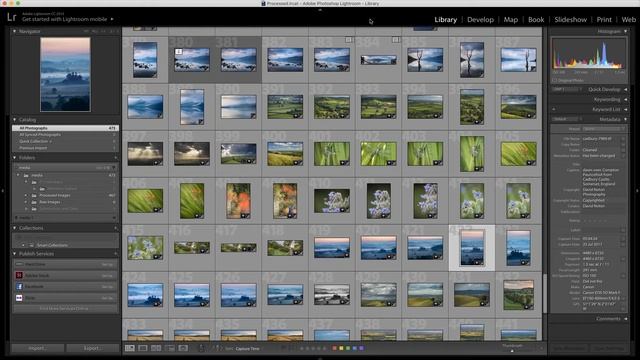Add publish service with plus icon
The height and width of the screenshot is (360, 640).
[116, 254]
